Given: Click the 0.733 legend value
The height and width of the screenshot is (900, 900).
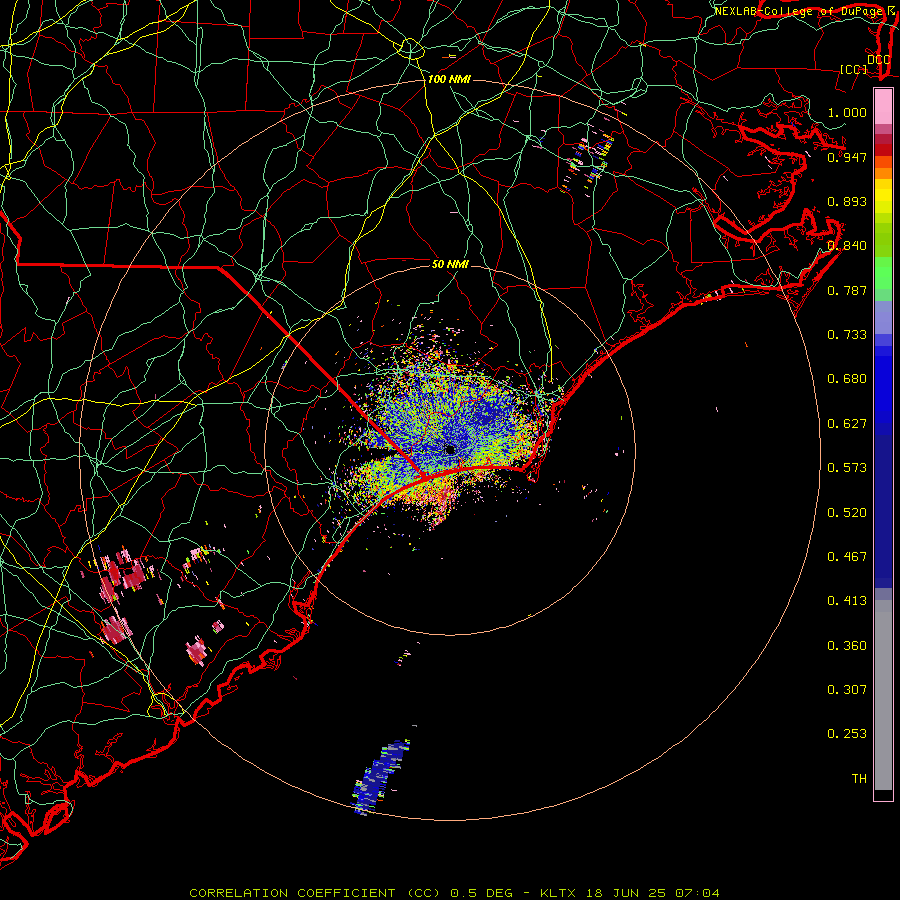Looking at the screenshot, I should pyautogui.click(x=847, y=335).
